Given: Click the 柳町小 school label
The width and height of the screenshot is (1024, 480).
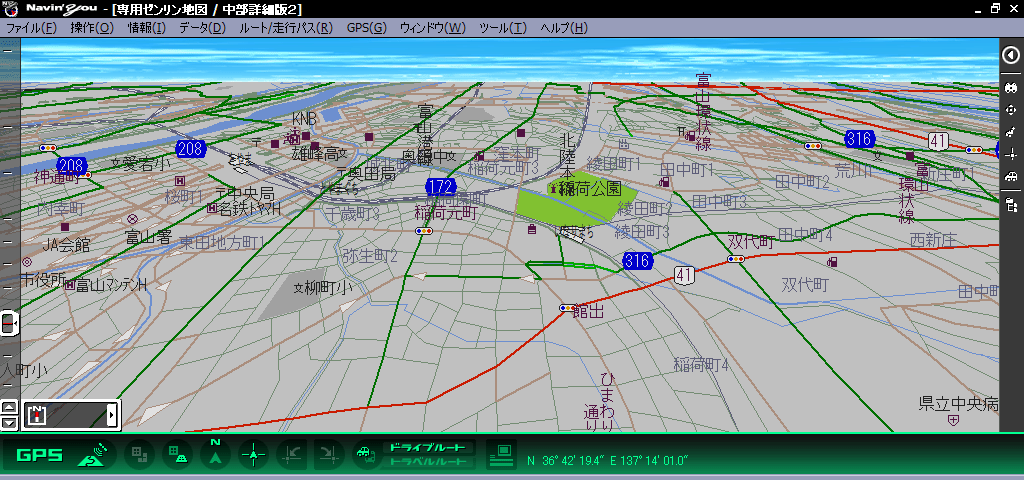Looking at the screenshot, I should click(324, 286).
